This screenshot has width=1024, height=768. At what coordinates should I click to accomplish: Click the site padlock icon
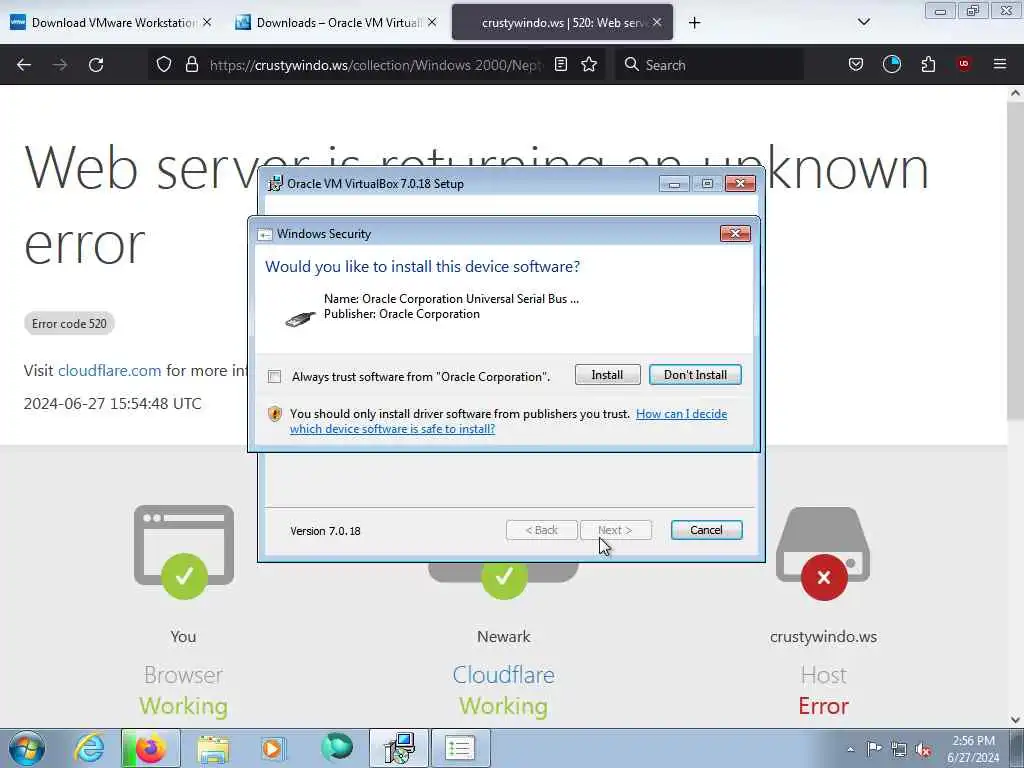point(191,65)
